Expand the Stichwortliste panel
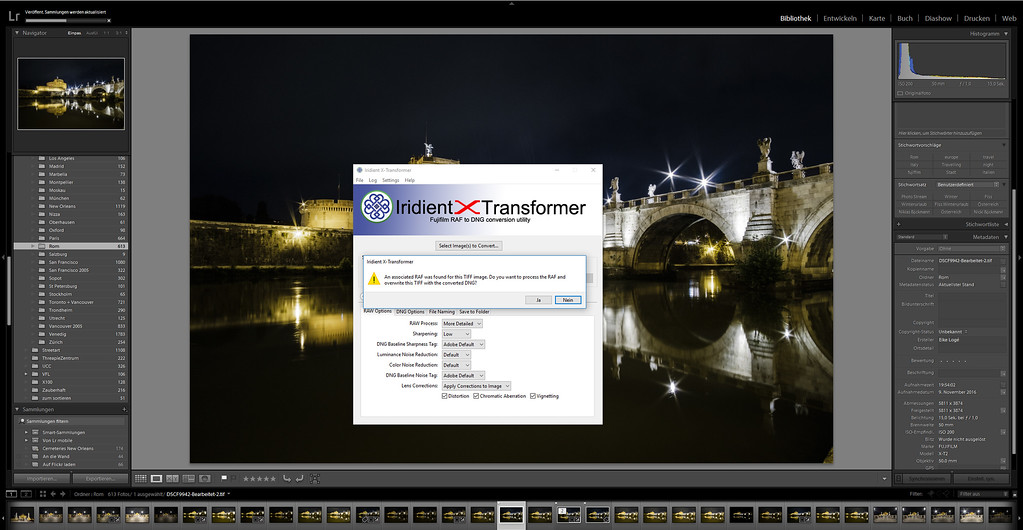Screen dimensions: 1023x530 point(1005,224)
